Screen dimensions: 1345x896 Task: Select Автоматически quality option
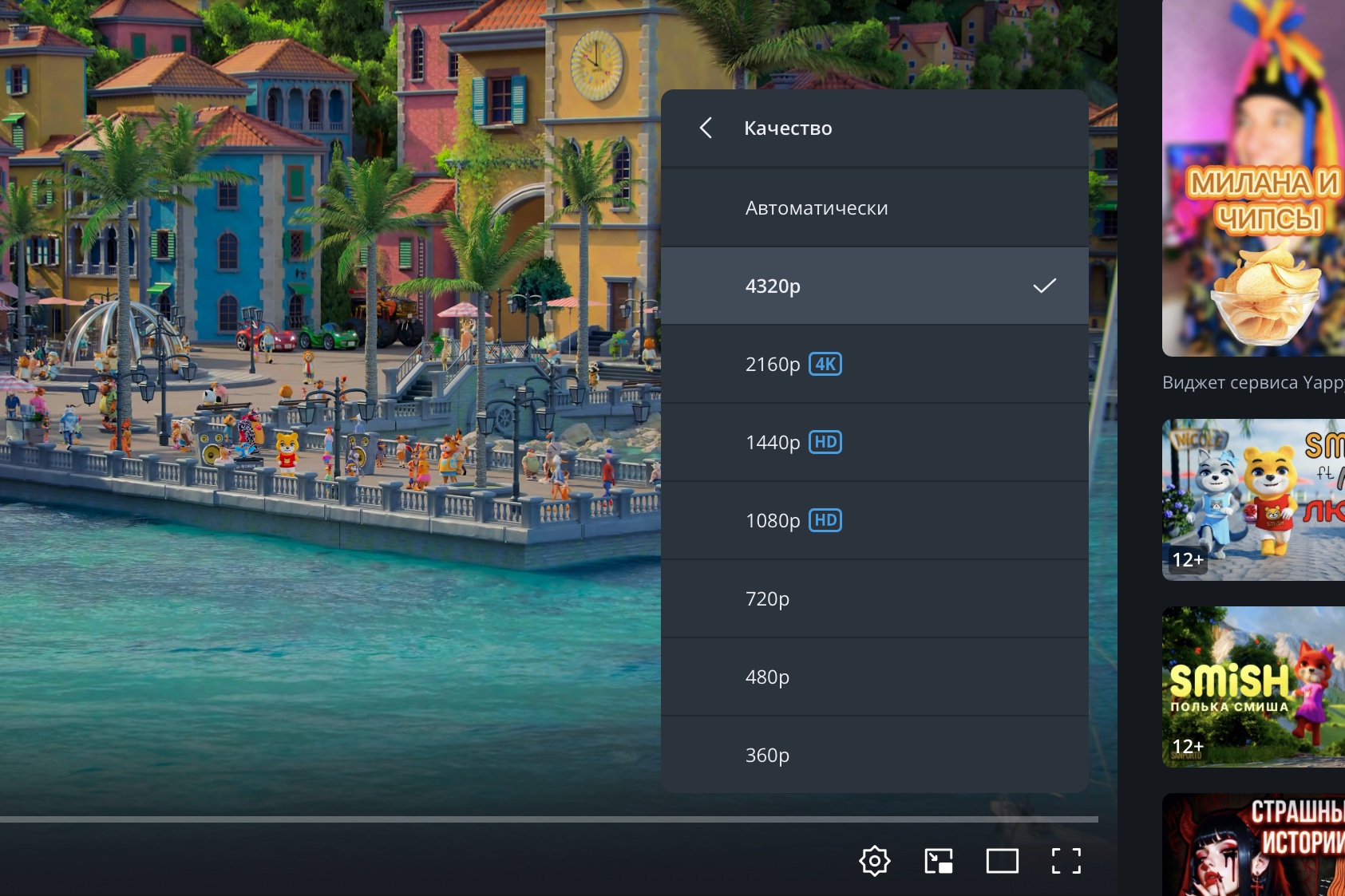click(x=875, y=208)
